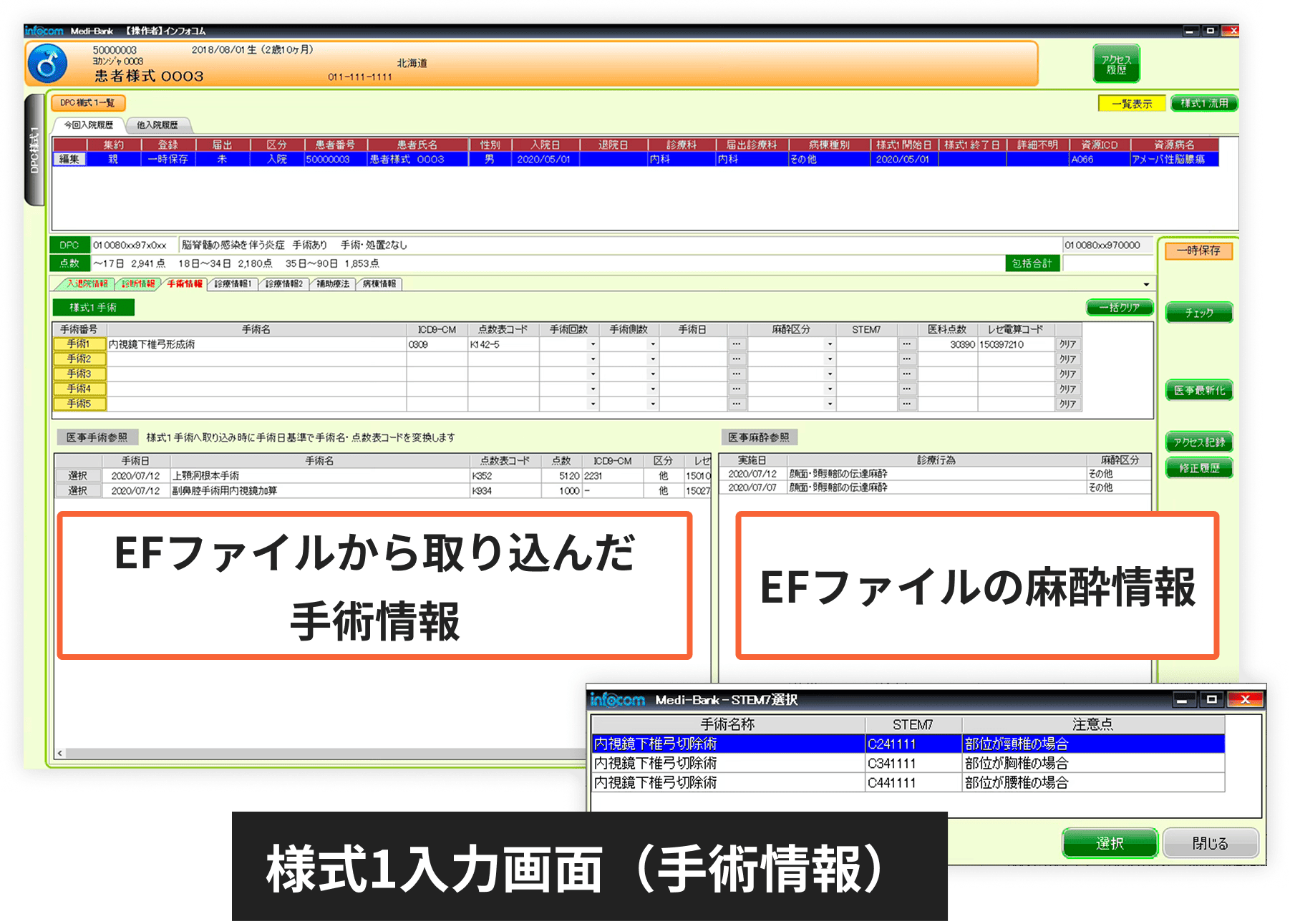Click 一時保存 to temporarily save
Viewport: 1290px width, 924px height.
point(1199,251)
